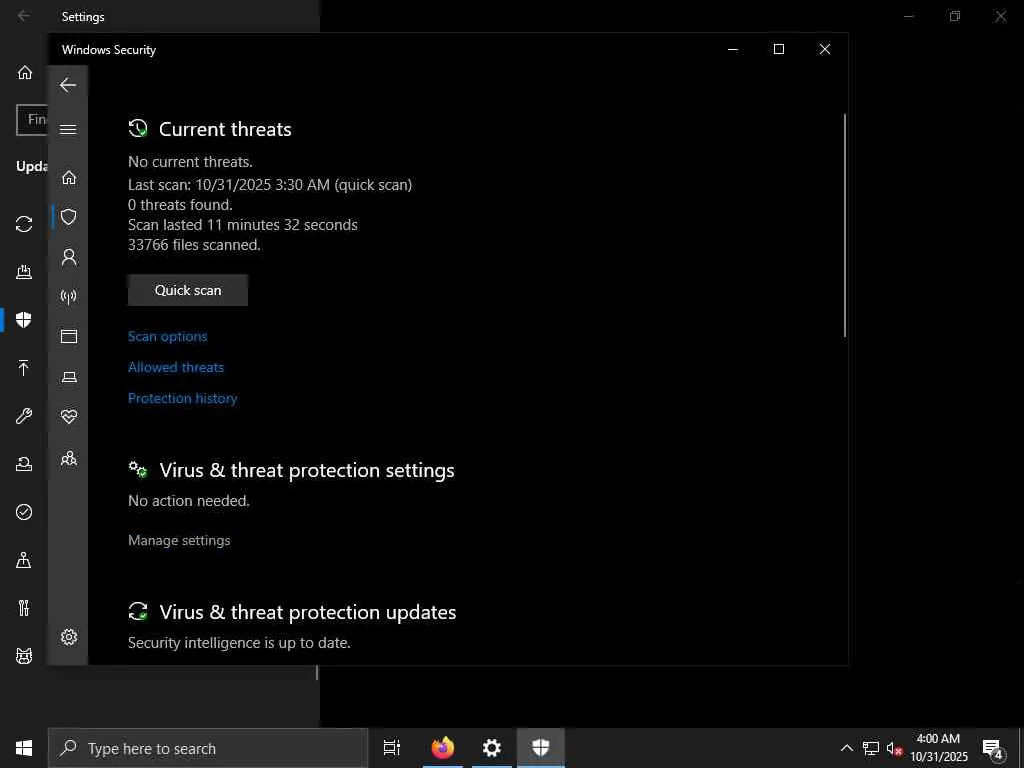Image resolution: width=1024 pixels, height=768 pixels.
Task: Open Allowed threats link
Action: click(176, 367)
